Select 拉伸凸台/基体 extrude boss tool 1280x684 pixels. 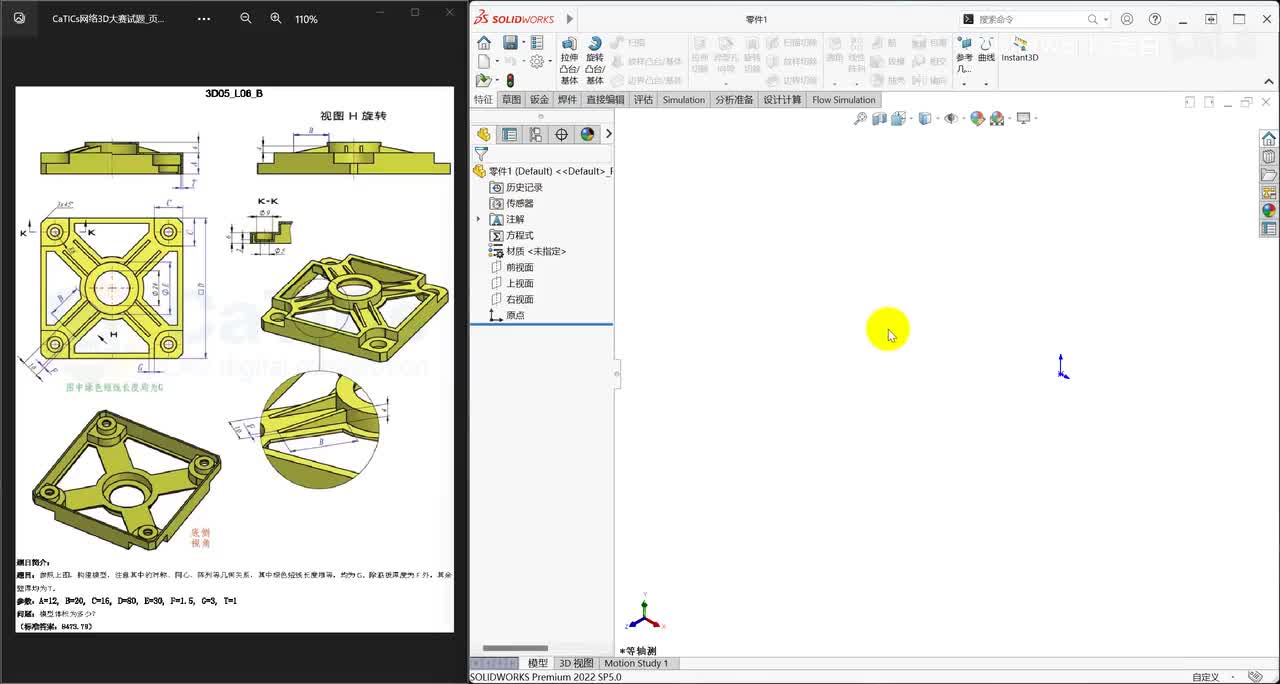click(569, 61)
